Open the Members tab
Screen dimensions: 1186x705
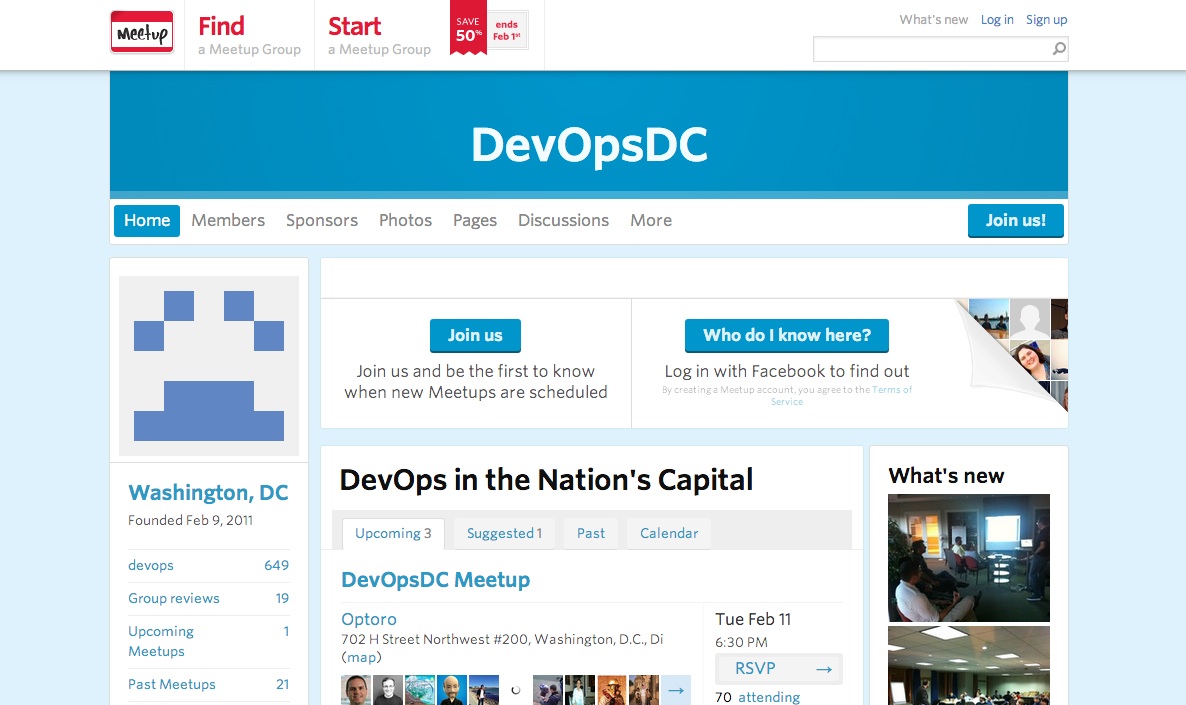[x=228, y=220]
